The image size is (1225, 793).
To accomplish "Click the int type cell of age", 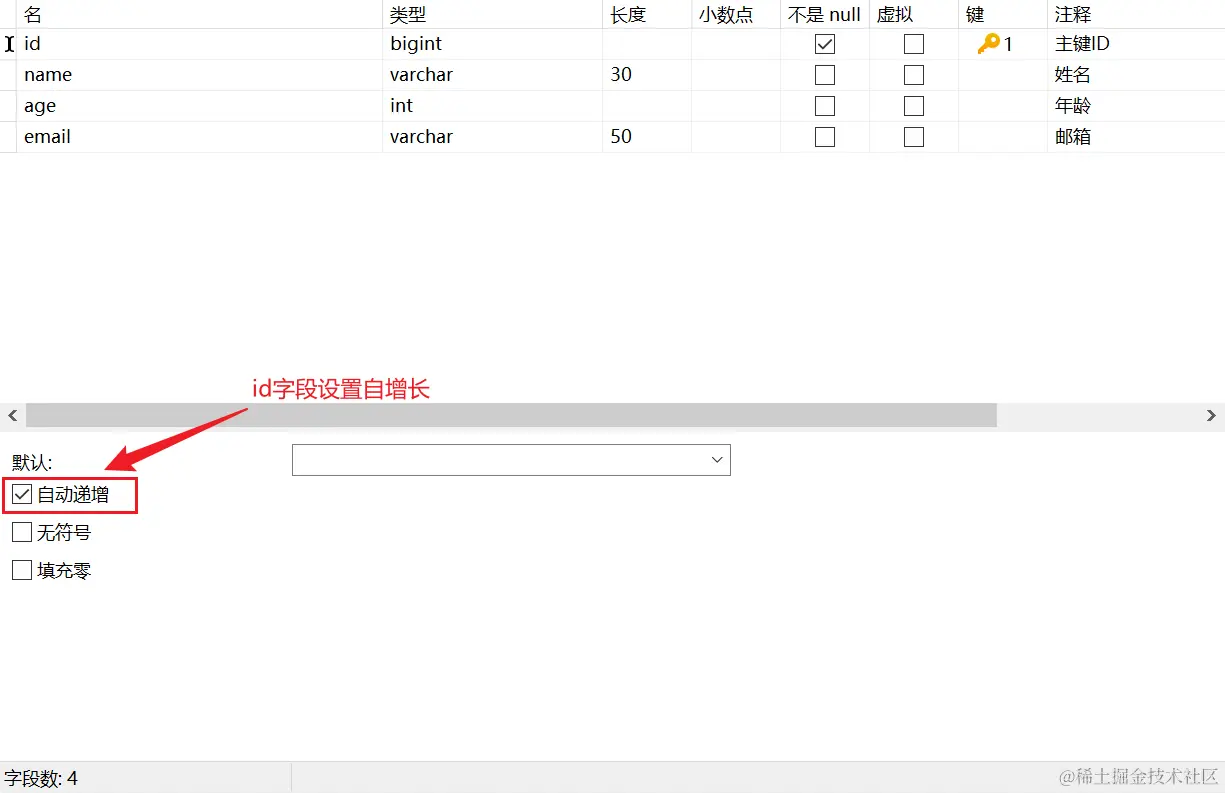I will coord(493,106).
